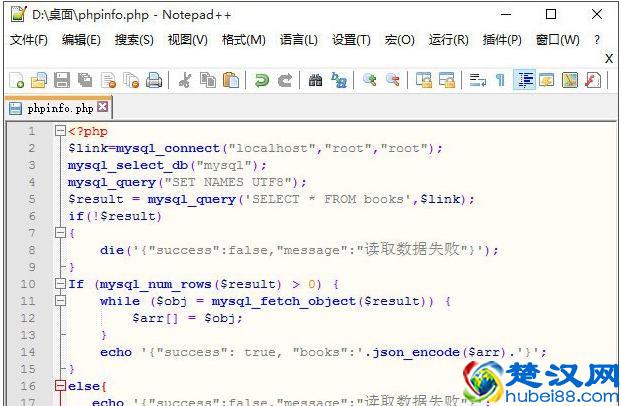Open the user-defined language dialog icon

tap(547, 81)
